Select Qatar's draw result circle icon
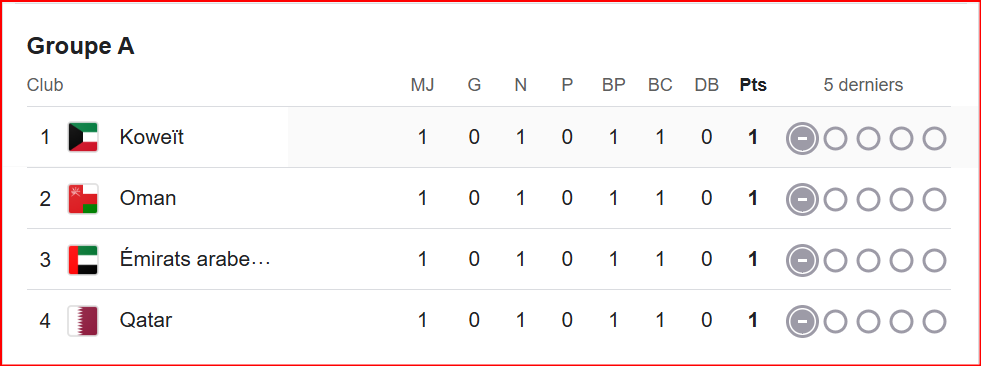 point(802,321)
